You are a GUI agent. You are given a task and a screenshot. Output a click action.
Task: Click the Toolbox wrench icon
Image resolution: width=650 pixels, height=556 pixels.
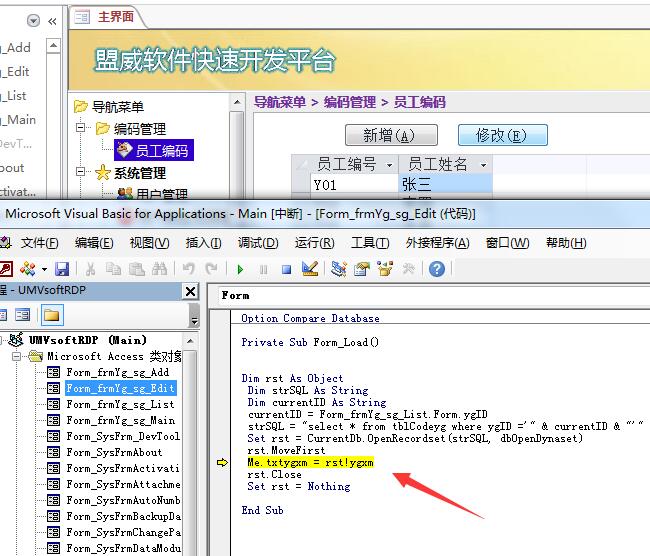(x=408, y=269)
